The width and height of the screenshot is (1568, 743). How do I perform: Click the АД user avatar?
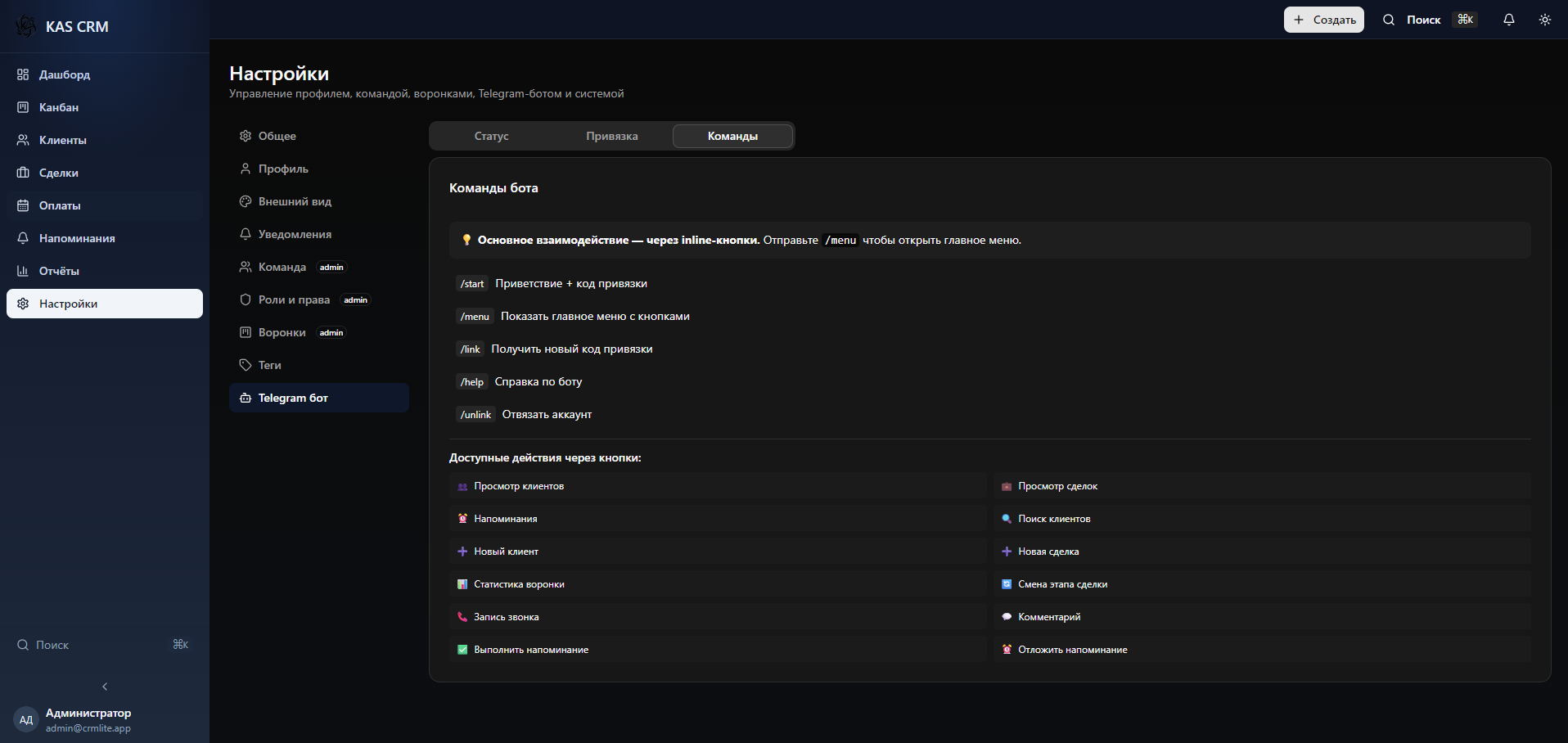tap(26, 720)
